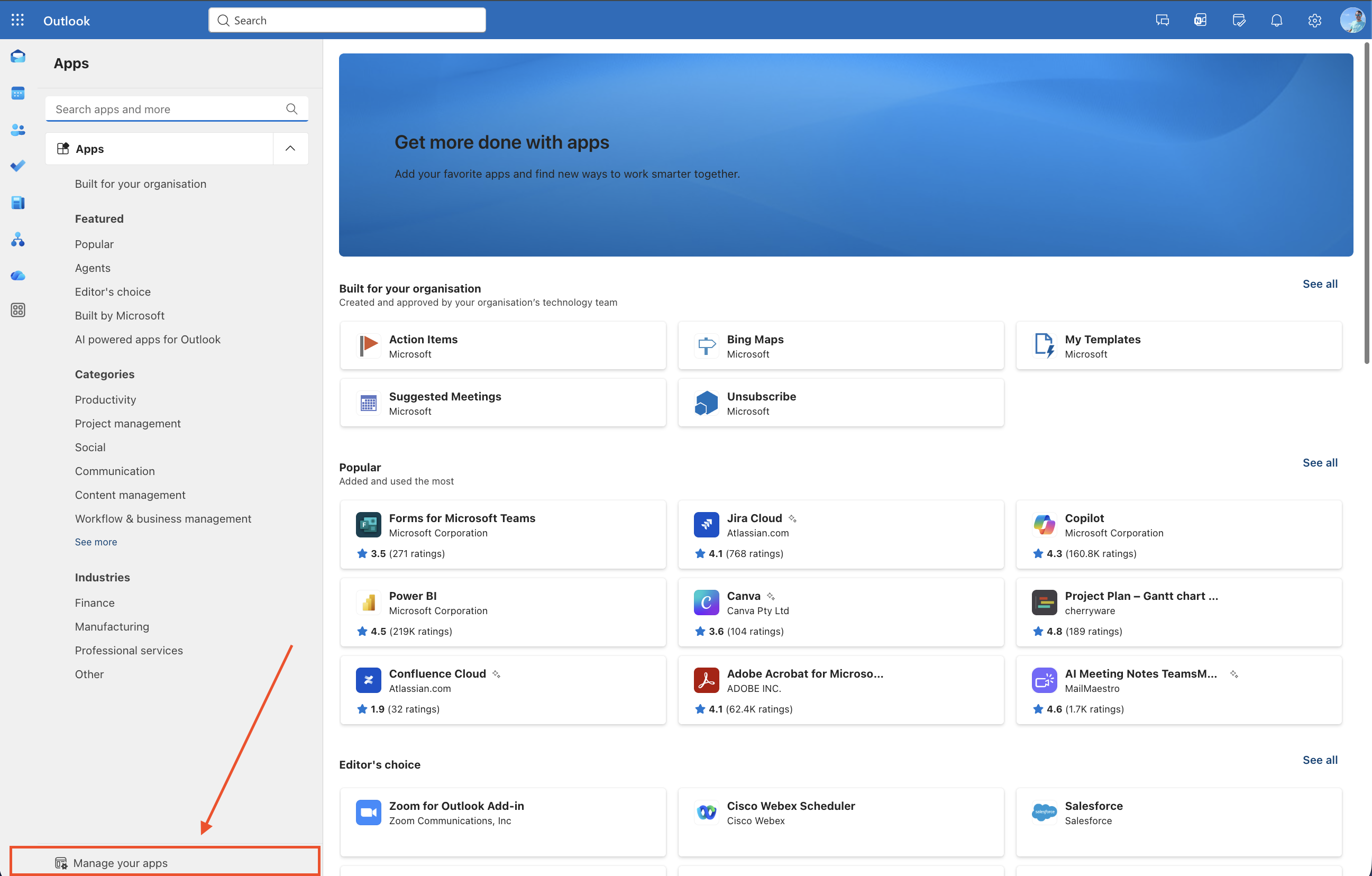The image size is (1372, 876).
Task: Select Finance under Industries
Action: pos(95,603)
